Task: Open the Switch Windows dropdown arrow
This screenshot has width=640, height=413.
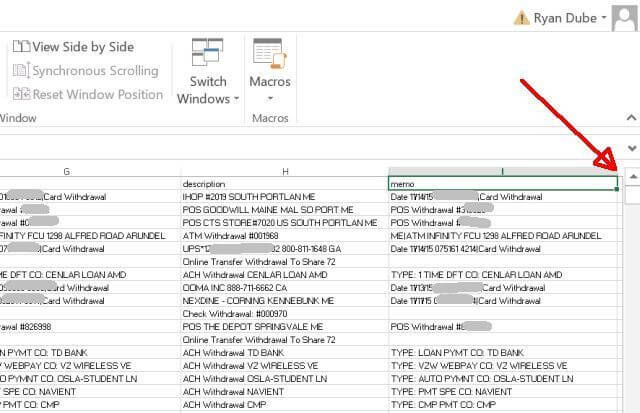Action: click(236, 99)
